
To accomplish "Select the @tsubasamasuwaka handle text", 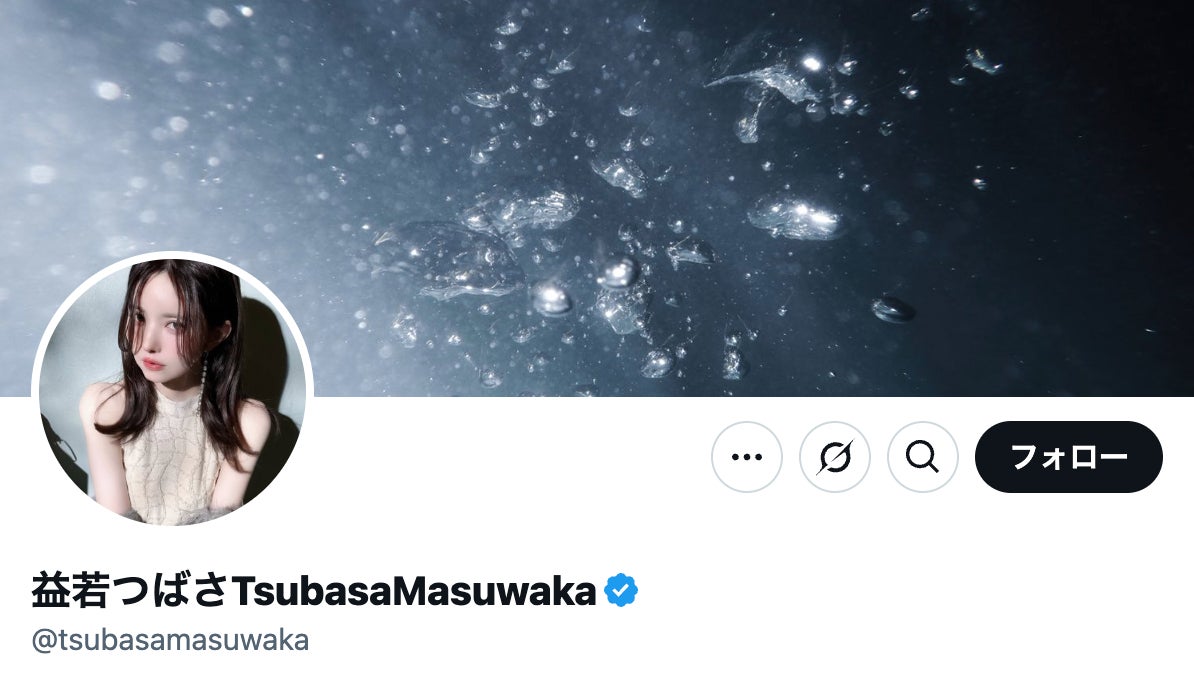I will pos(170,640).
